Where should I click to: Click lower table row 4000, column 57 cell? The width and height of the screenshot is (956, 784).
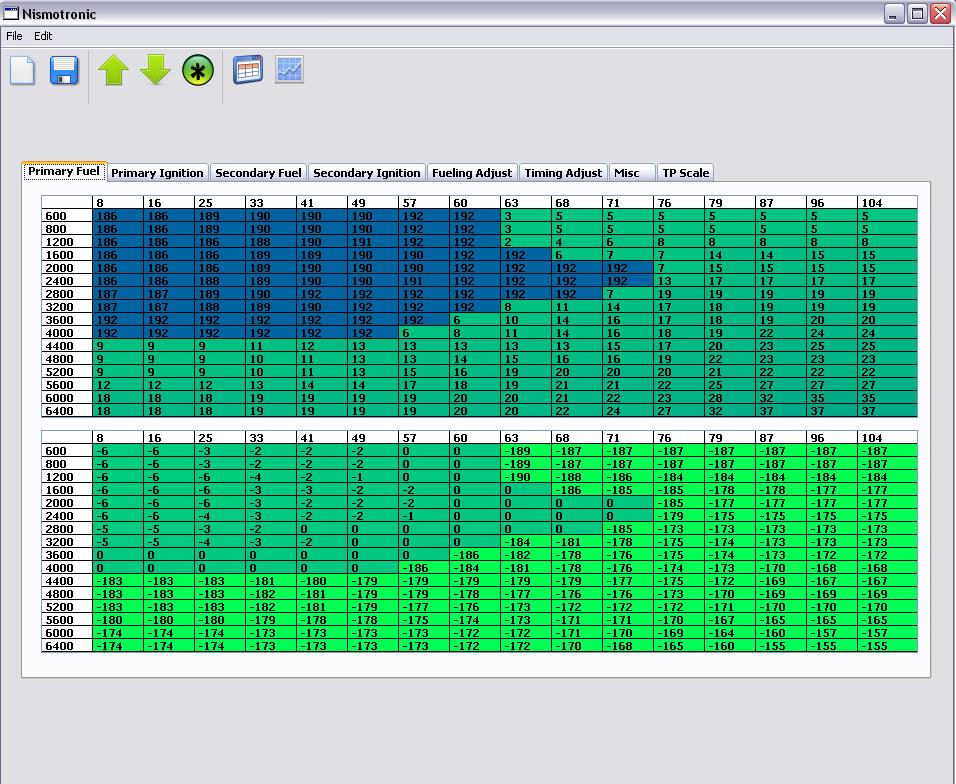coord(424,568)
